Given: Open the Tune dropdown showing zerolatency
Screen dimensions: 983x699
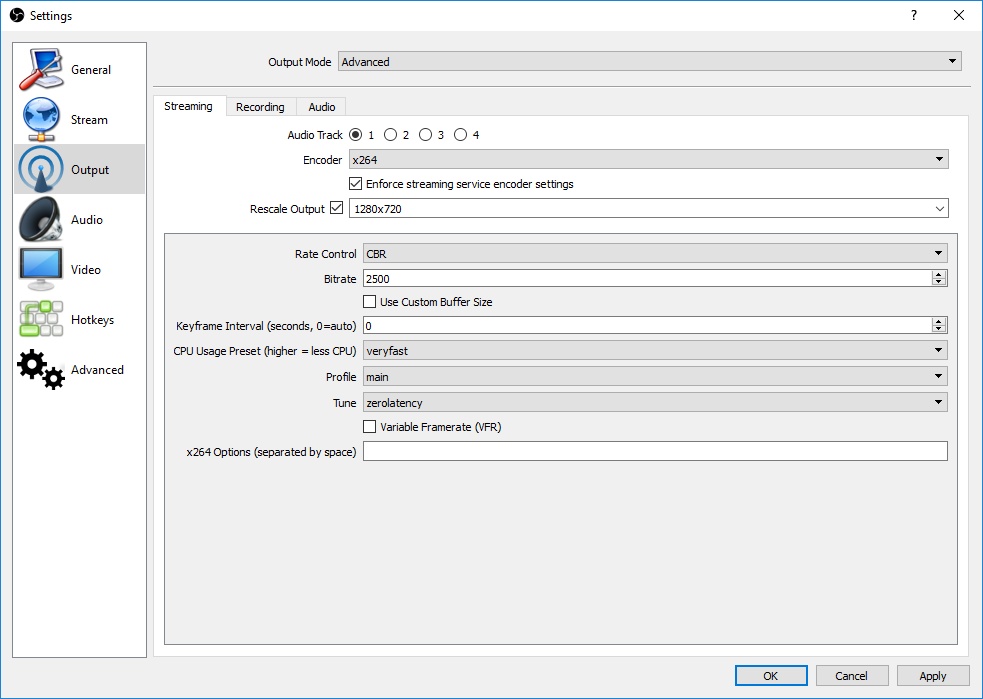Looking at the screenshot, I should coord(655,402).
